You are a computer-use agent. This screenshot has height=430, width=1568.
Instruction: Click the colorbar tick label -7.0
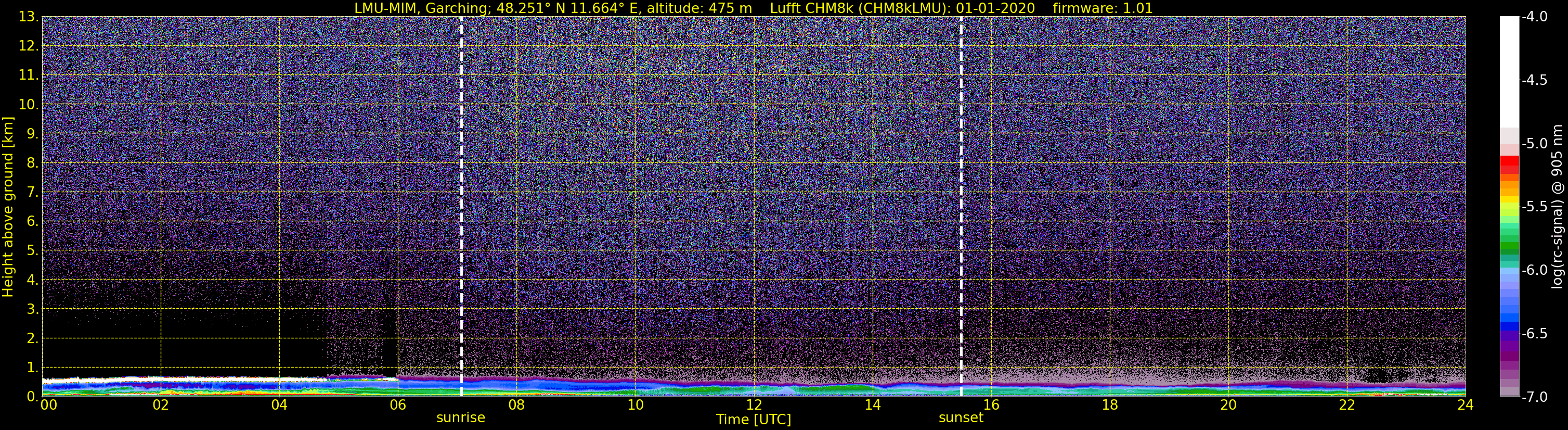1534,397
